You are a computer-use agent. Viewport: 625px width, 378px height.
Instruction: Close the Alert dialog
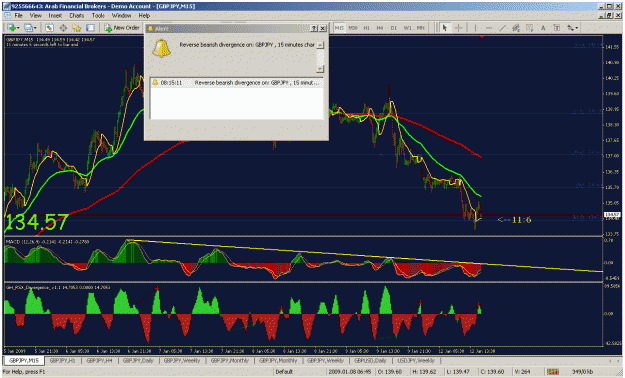(322, 28)
